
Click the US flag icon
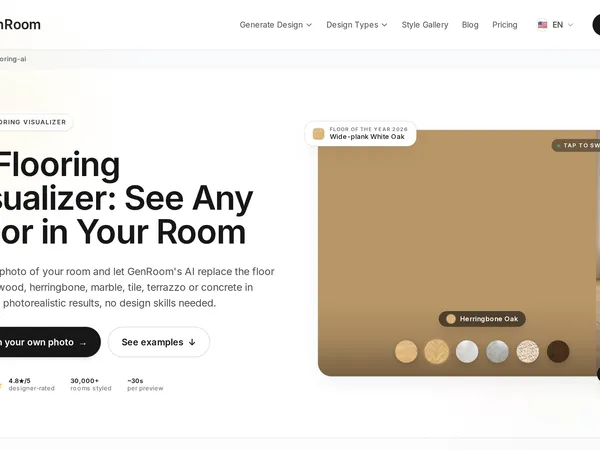[x=542, y=25]
